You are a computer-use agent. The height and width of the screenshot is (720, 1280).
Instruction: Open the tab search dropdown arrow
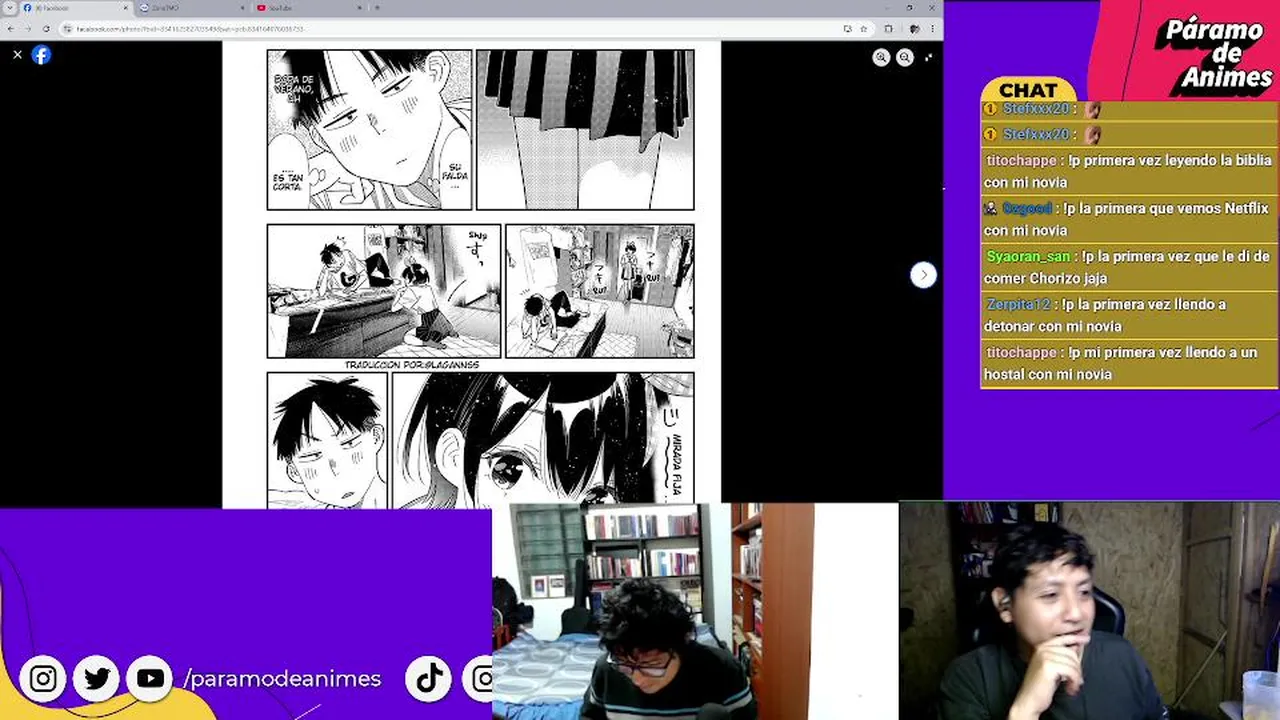click(x=10, y=8)
